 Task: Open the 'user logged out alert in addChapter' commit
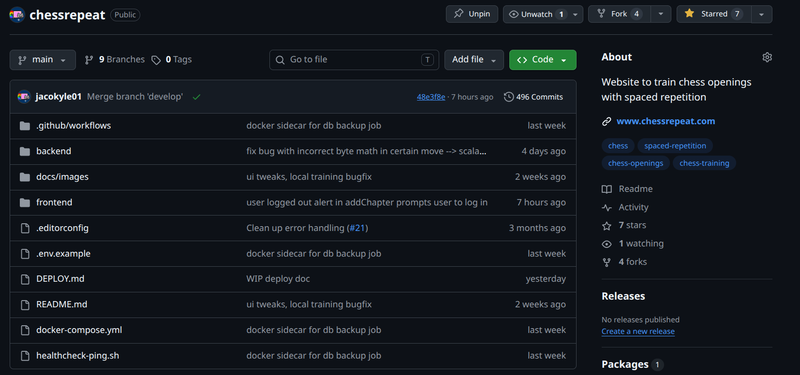(x=367, y=203)
